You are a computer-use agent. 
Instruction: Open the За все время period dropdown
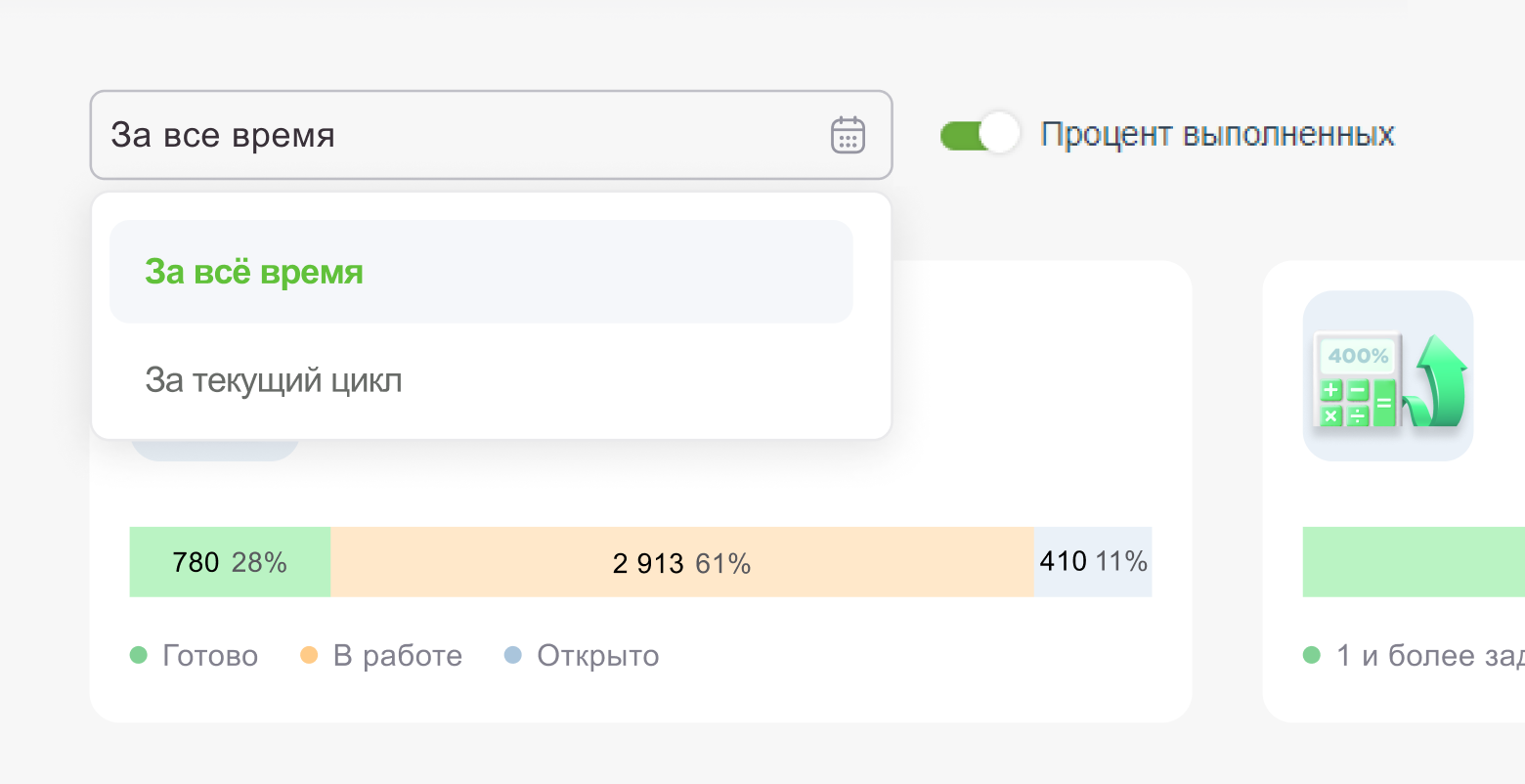pos(491,135)
